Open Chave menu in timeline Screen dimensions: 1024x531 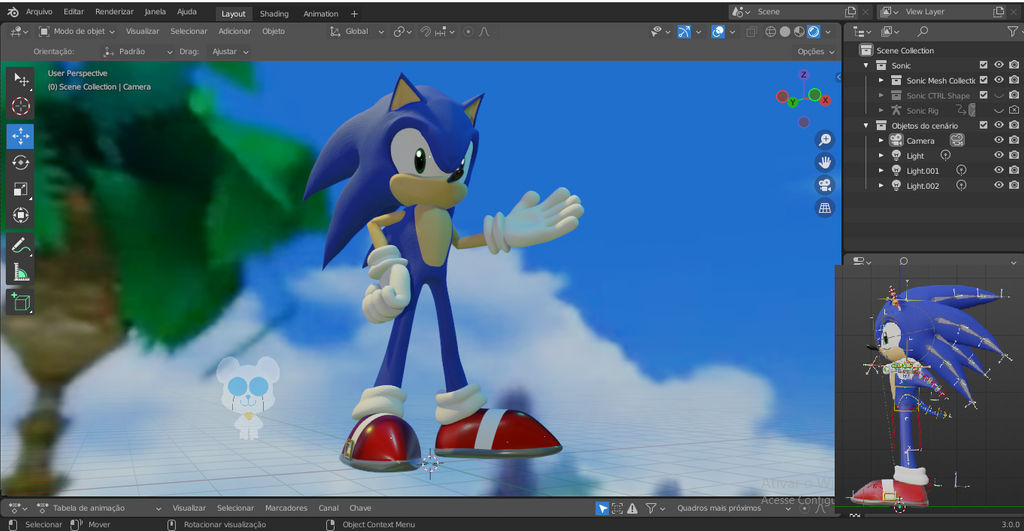(x=360, y=508)
